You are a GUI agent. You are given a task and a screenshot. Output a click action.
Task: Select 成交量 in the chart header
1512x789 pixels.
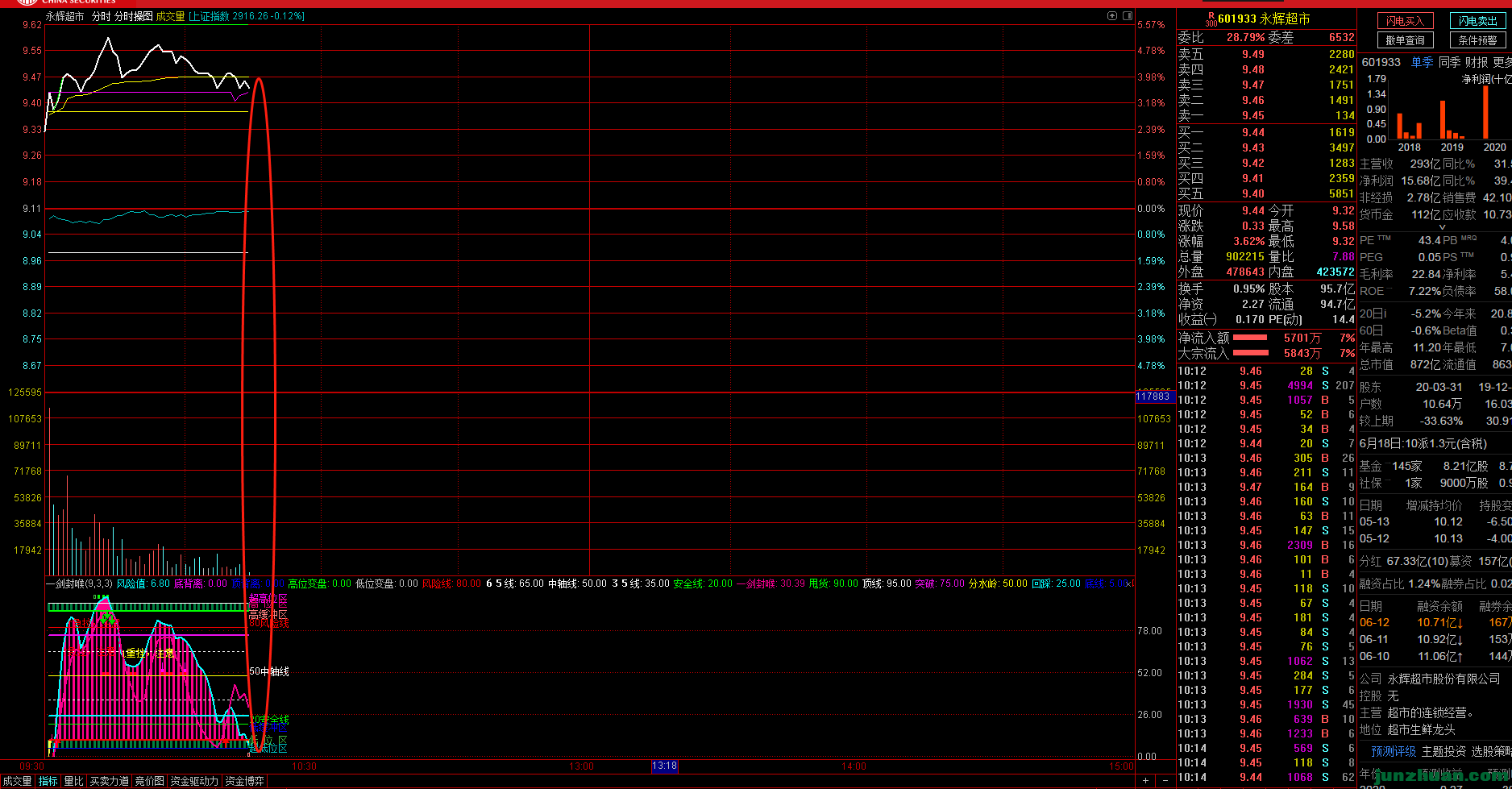pos(170,16)
